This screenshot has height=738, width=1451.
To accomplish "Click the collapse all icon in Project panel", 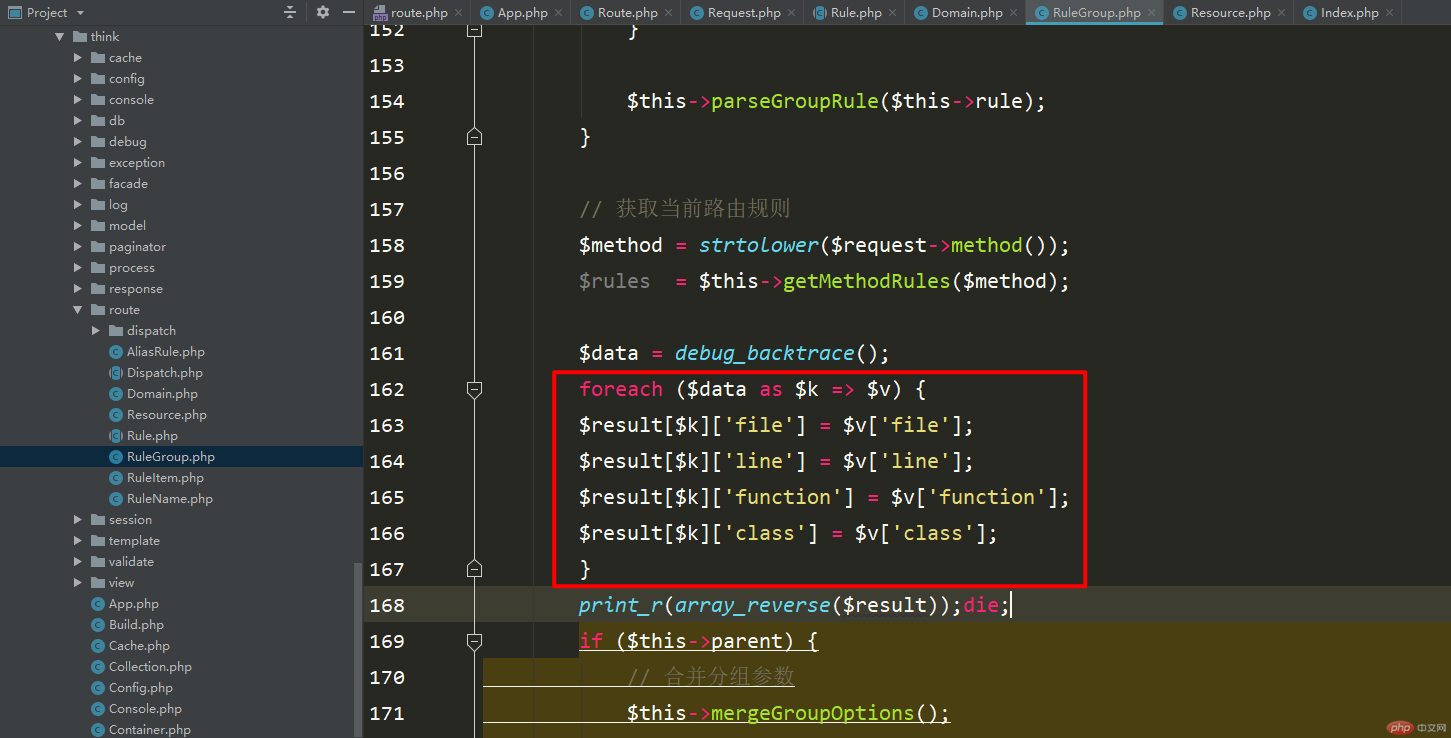I will [290, 12].
